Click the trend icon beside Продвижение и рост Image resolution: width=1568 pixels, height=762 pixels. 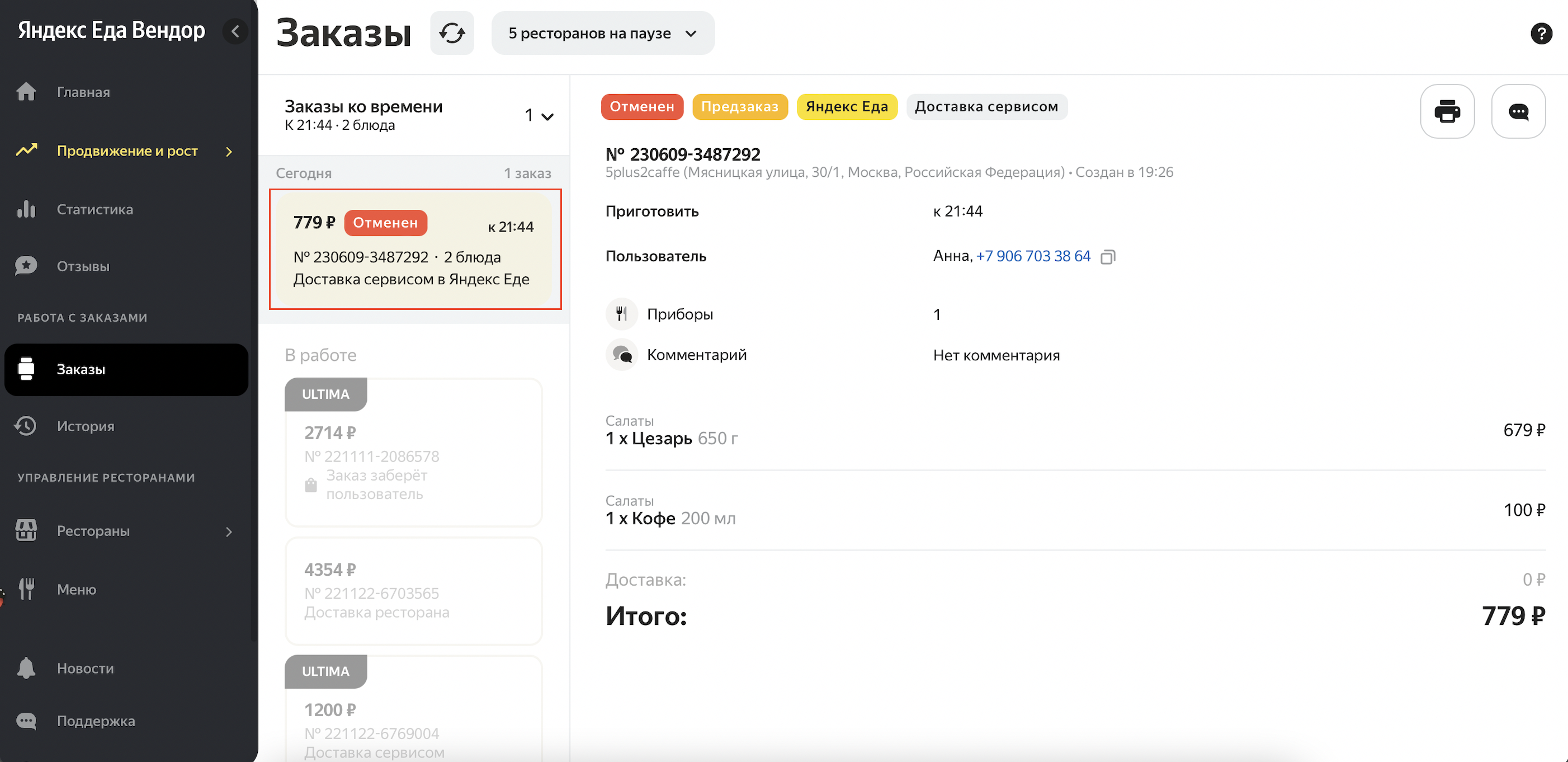tap(26, 150)
